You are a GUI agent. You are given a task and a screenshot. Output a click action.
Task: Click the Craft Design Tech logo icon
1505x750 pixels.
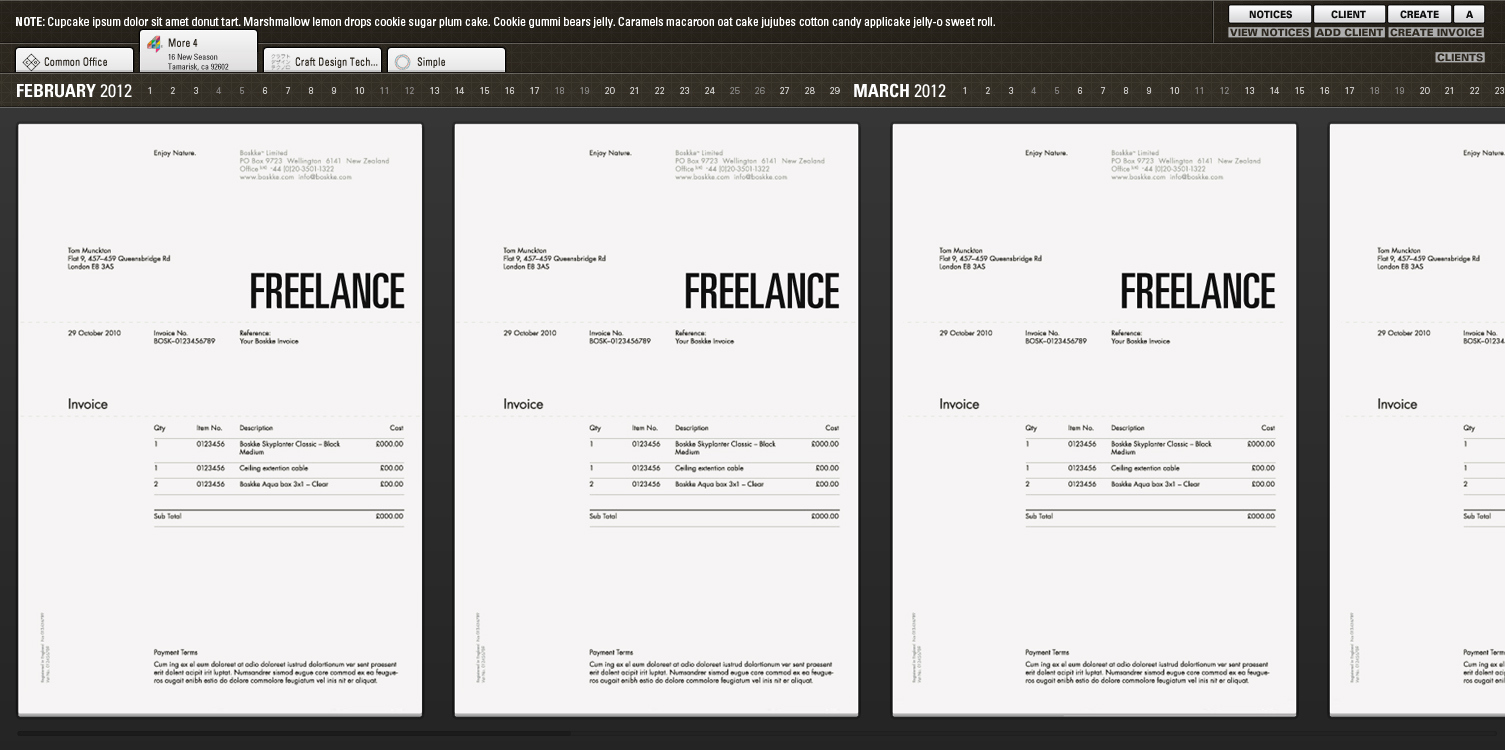[281, 62]
